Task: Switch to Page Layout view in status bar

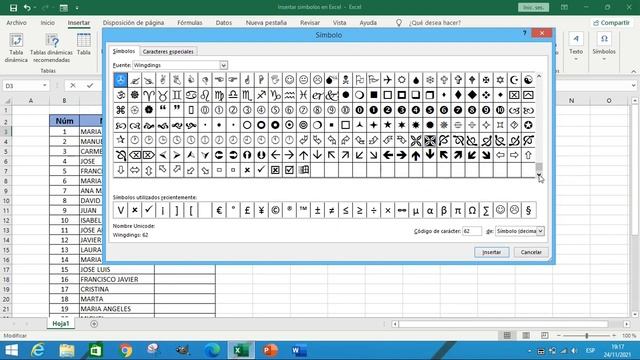Action: 526,336
